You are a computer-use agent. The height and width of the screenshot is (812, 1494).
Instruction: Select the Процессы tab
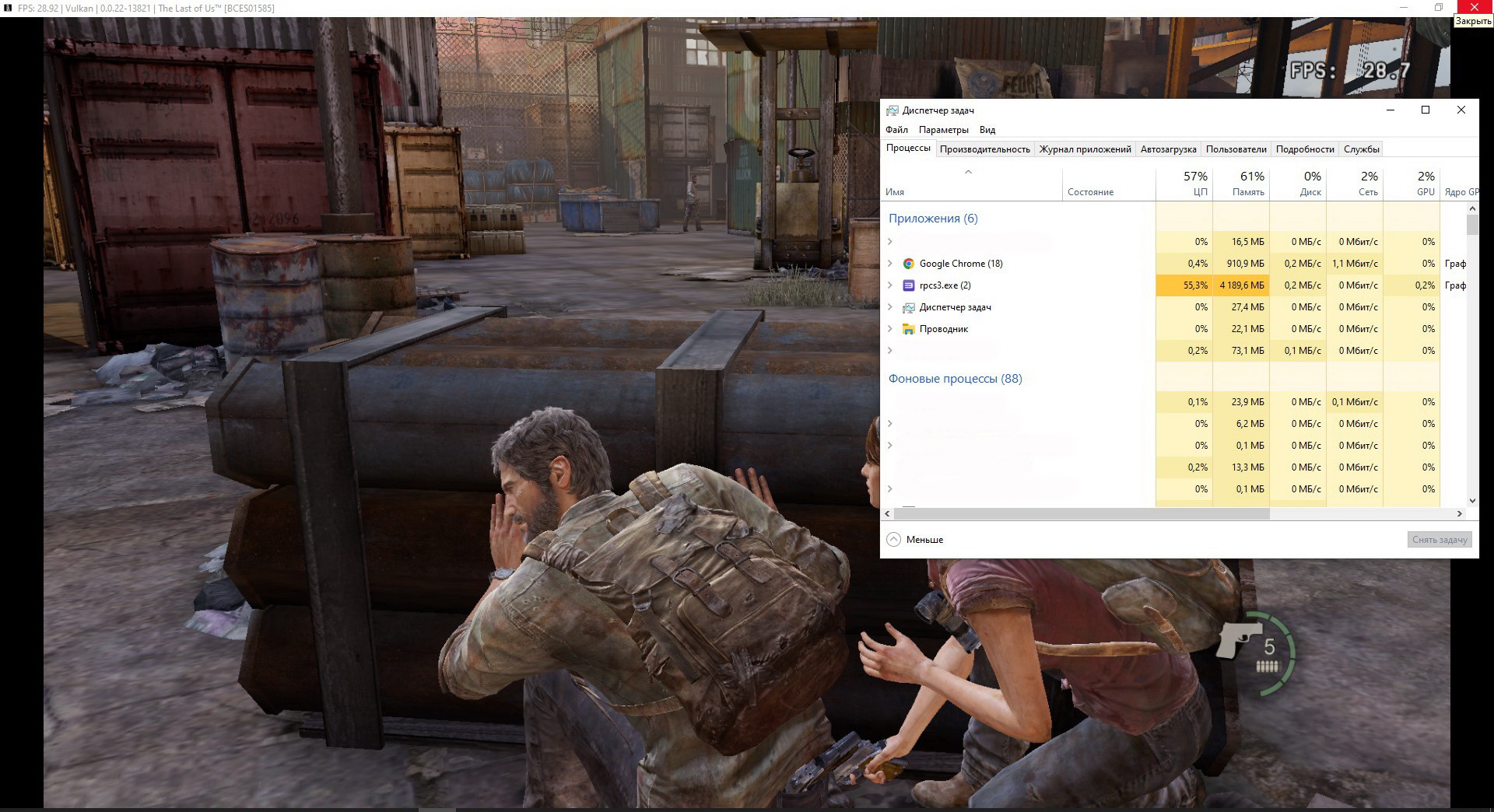pyautogui.click(x=908, y=149)
